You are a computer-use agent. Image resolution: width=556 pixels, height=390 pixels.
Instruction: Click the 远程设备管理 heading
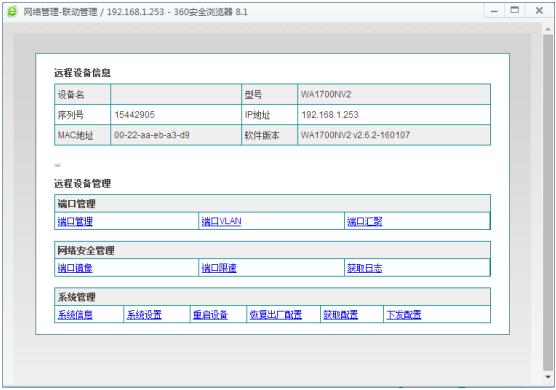(82, 183)
